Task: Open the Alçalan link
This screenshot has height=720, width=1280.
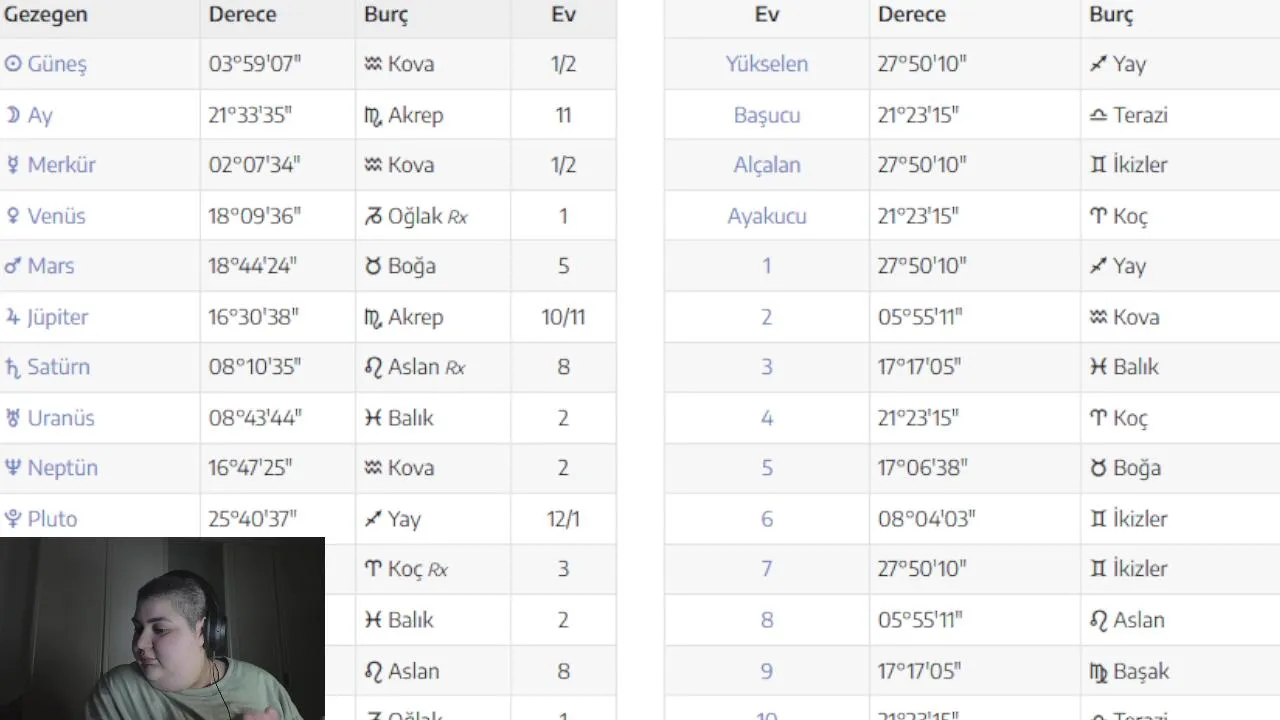Action: tap(767, 165)
